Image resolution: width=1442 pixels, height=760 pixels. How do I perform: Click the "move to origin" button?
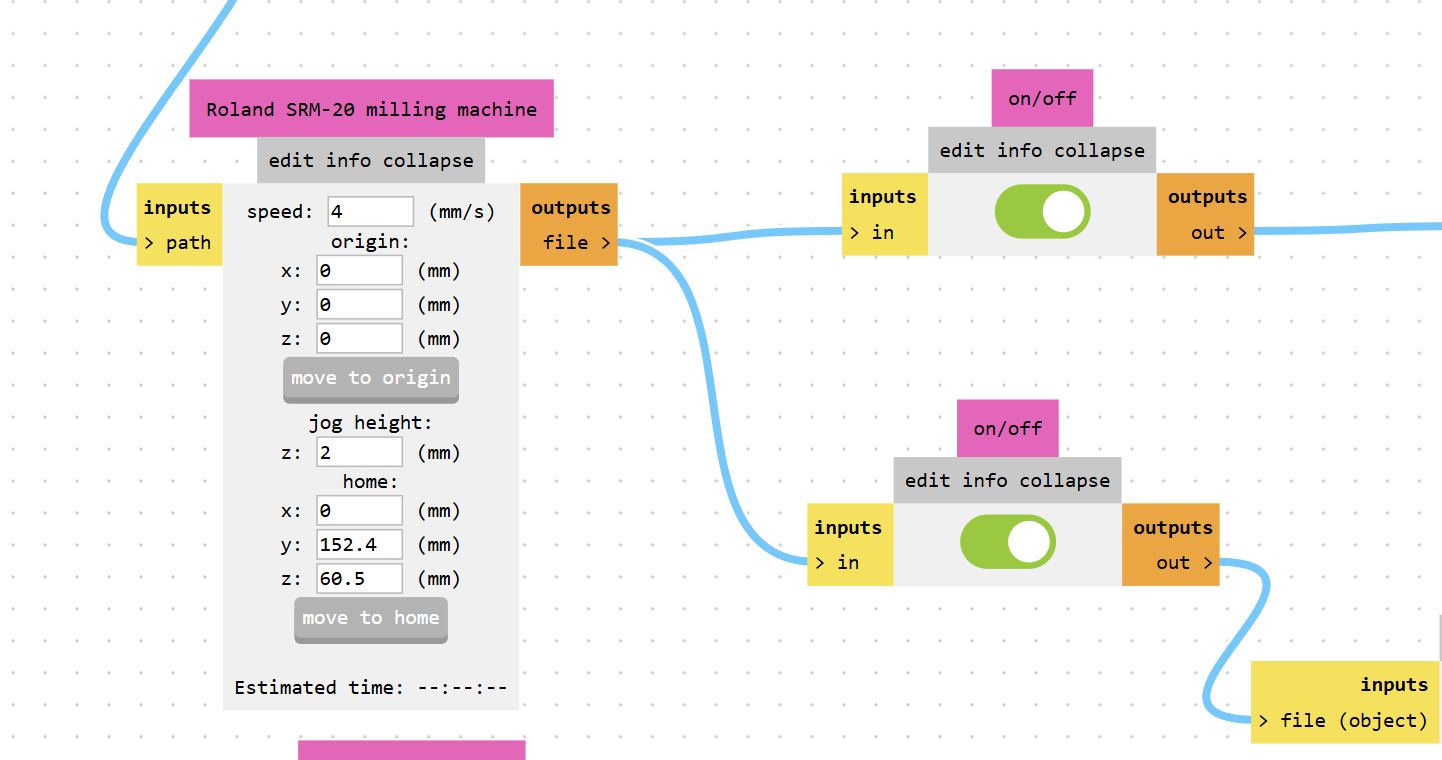click(371, 379)
